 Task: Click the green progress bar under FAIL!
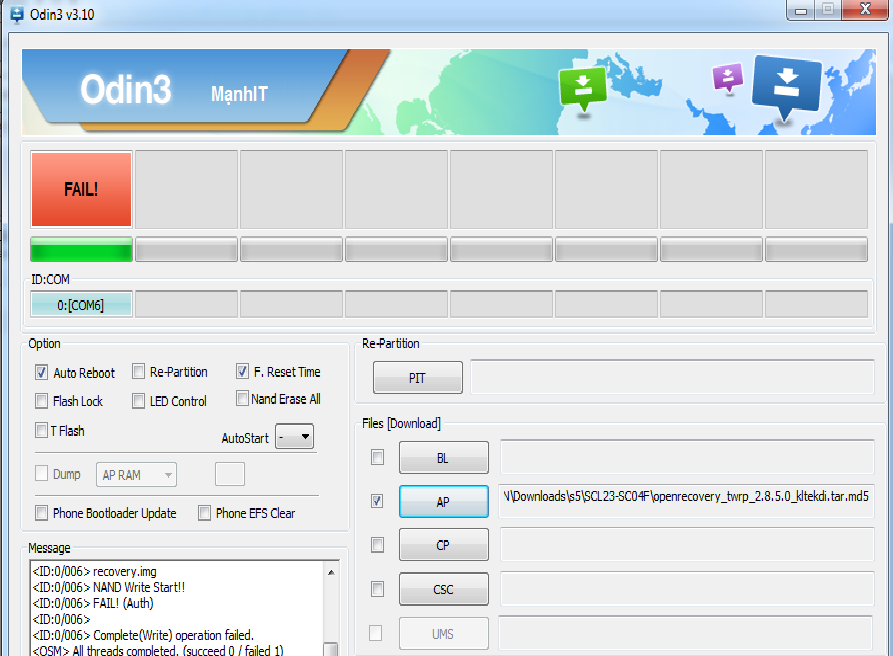point(81,250)
